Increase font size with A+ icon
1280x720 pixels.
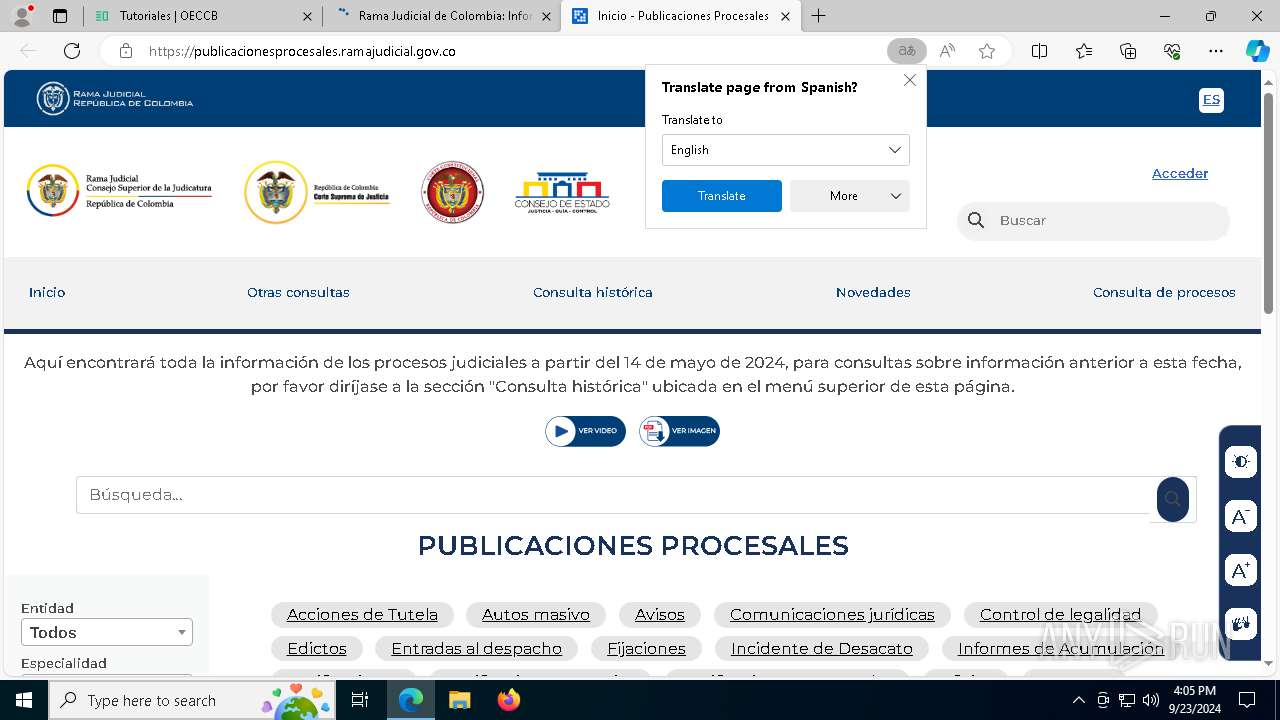[x=1241, y=570]
